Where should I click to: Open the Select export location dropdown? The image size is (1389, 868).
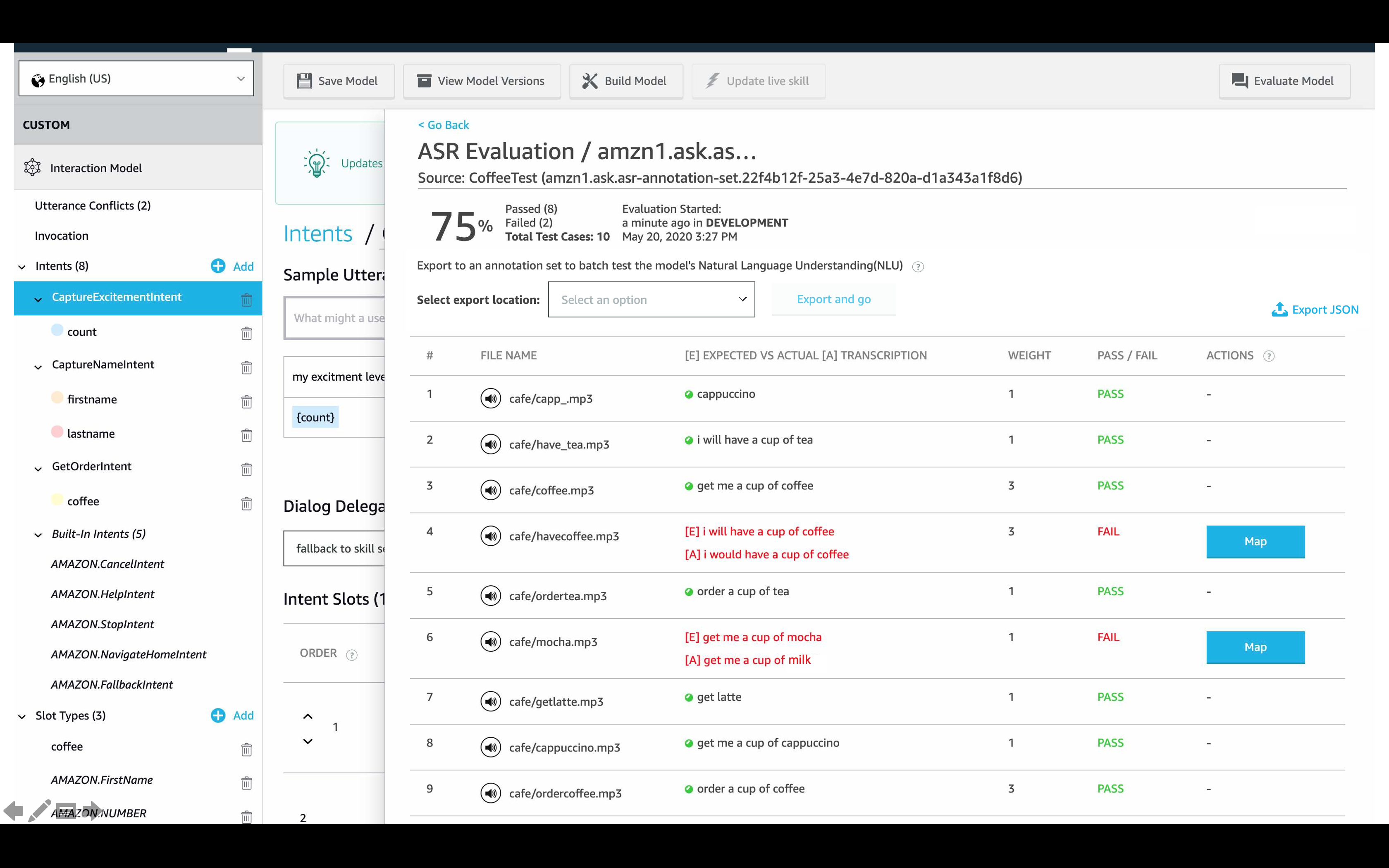(x=651, y=299)
